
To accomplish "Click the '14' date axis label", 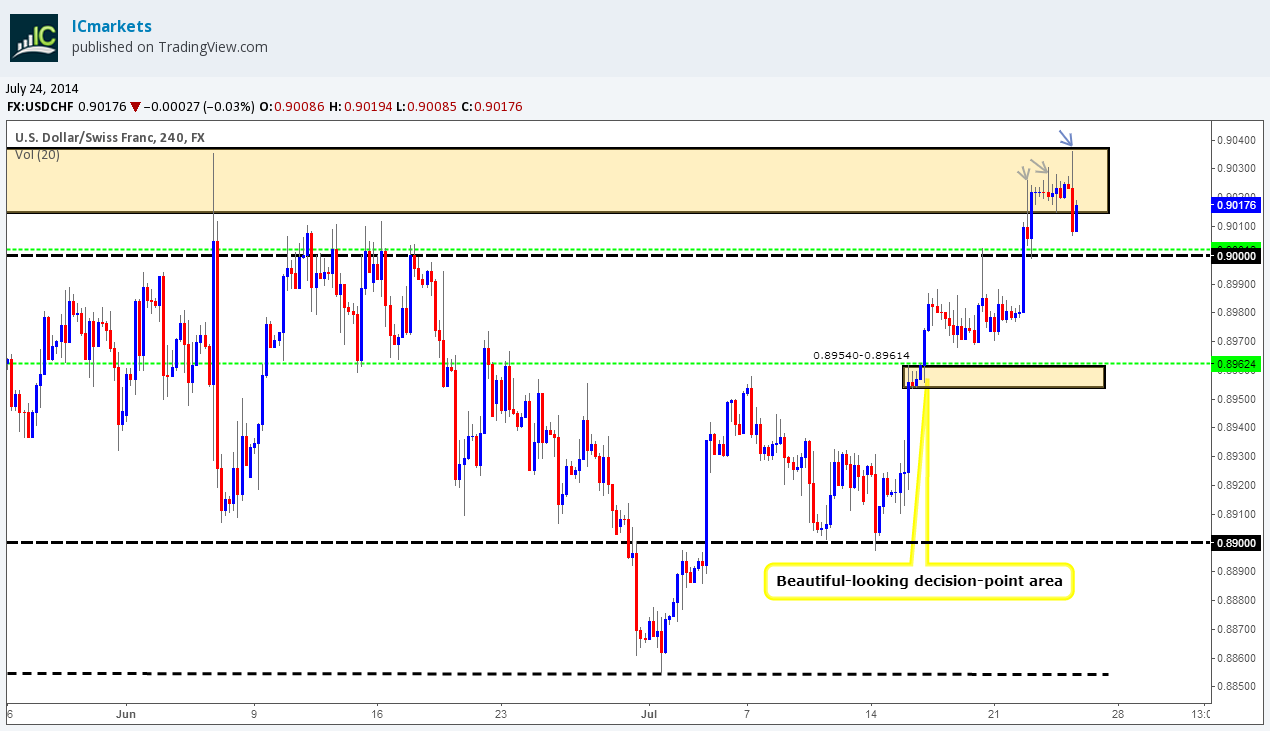I will (871, 714).
